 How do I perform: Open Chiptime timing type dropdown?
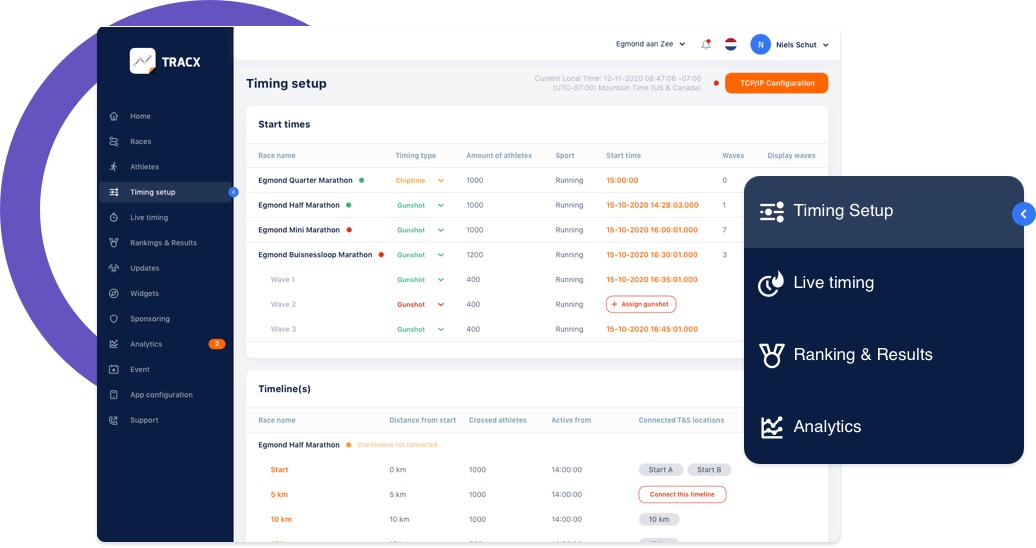tap(441, 181)
